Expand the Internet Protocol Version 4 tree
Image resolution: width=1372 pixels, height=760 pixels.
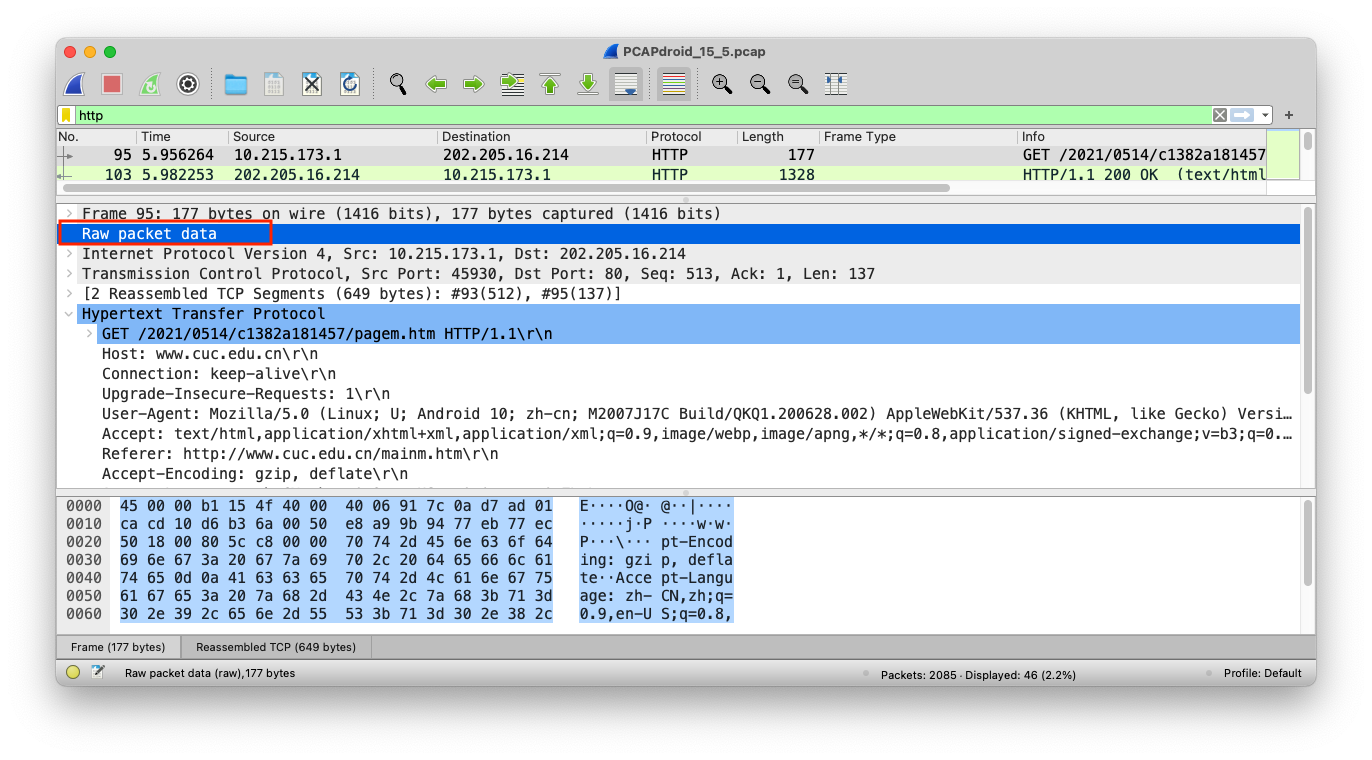click(x=69, y=254)
